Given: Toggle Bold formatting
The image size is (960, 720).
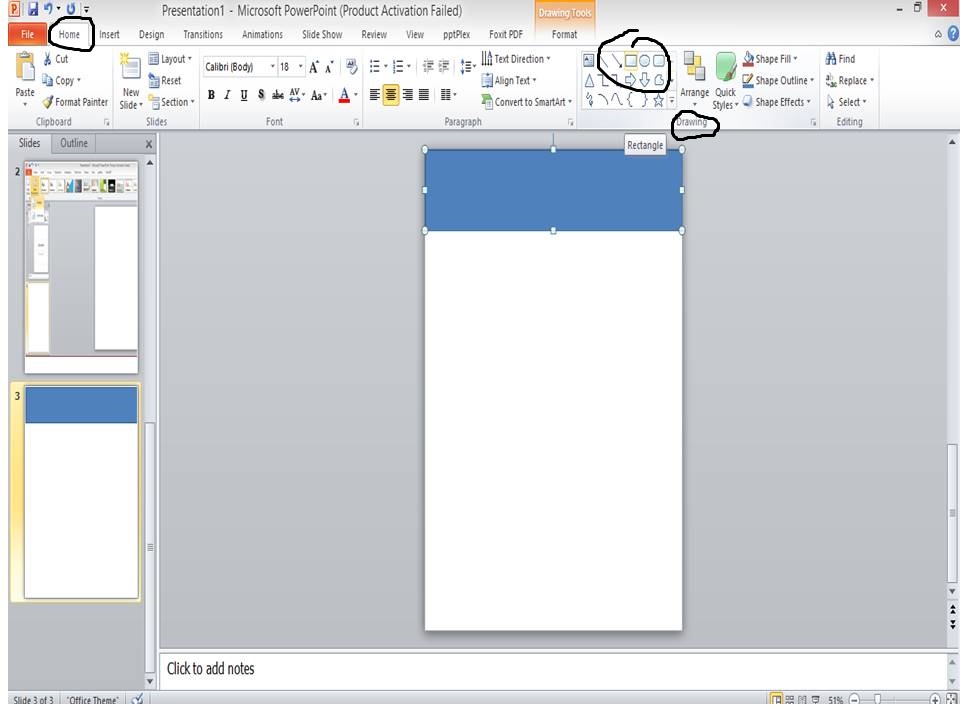Looking at the screenshot, I should (211, 95).
